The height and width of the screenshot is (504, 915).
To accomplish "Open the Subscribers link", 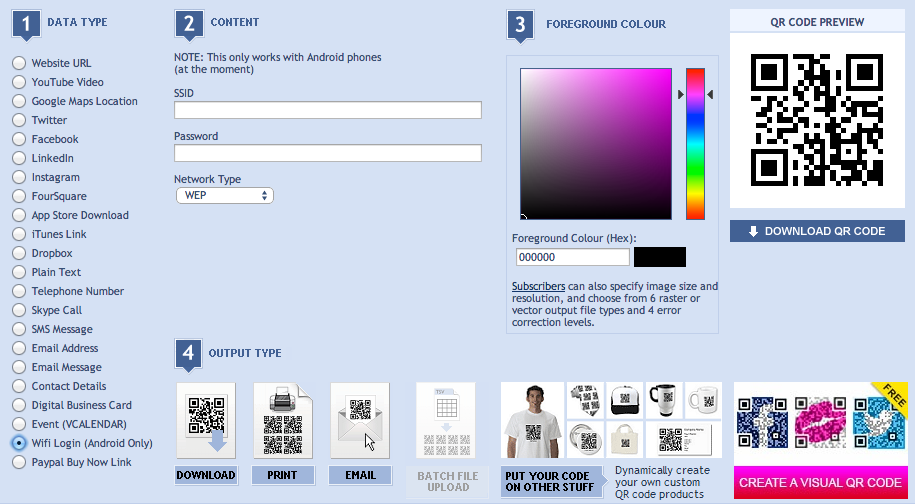I will 538,286.
